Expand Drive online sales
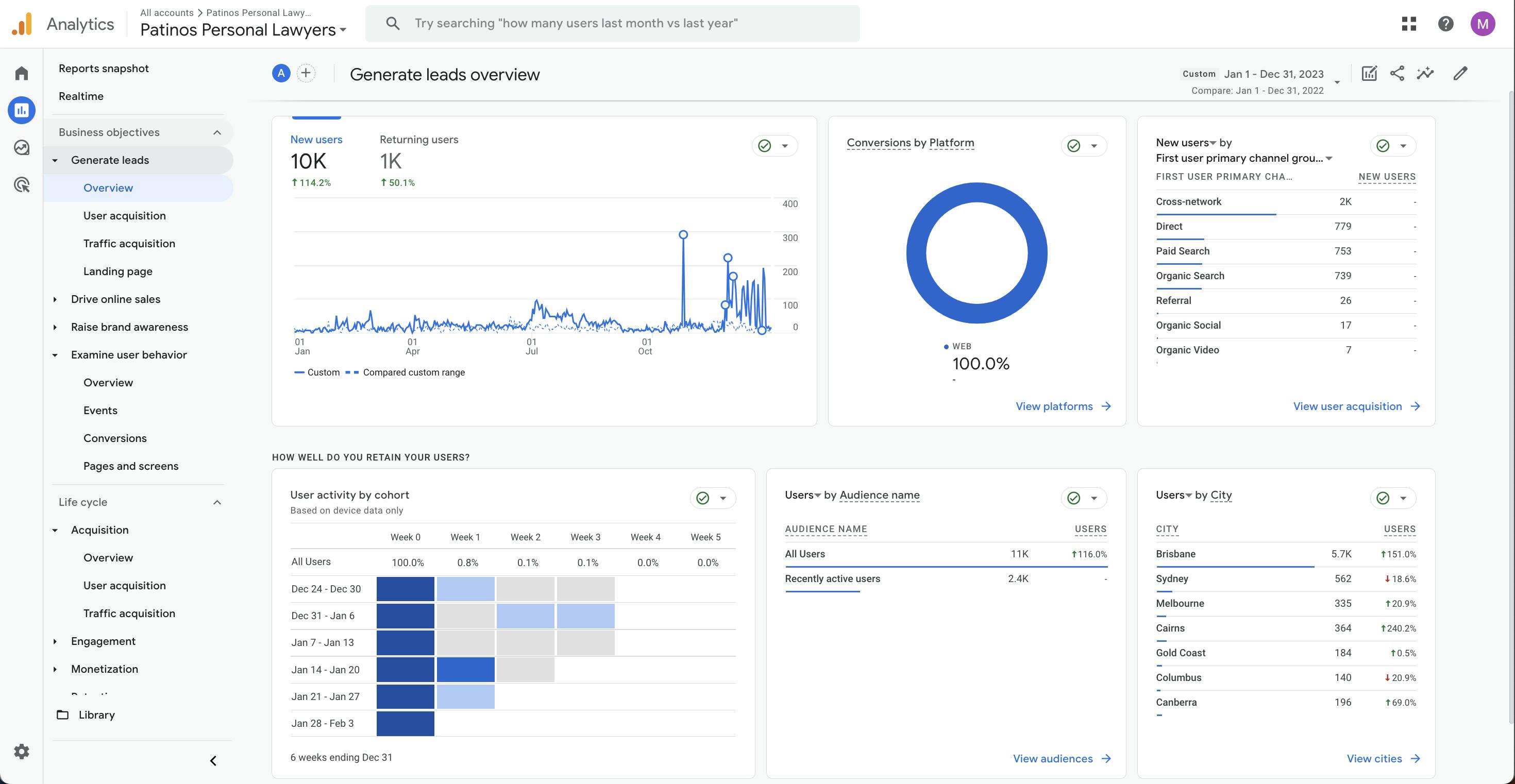Screen dimensions: 1515x784 [x=55, y=299]
